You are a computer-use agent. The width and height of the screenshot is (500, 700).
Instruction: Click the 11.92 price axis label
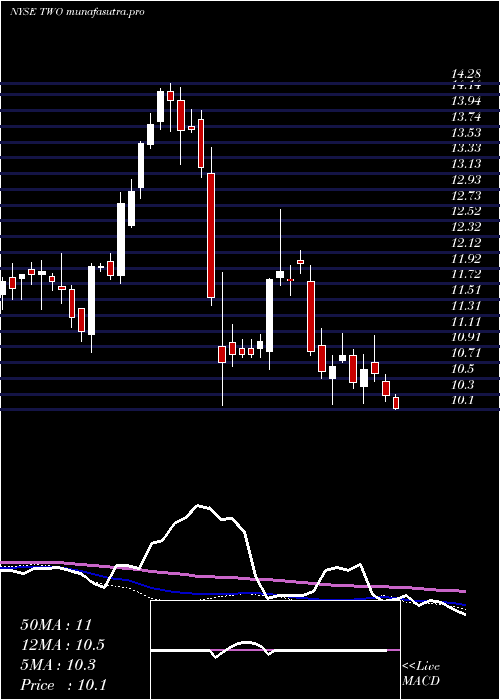click(467, 258)
